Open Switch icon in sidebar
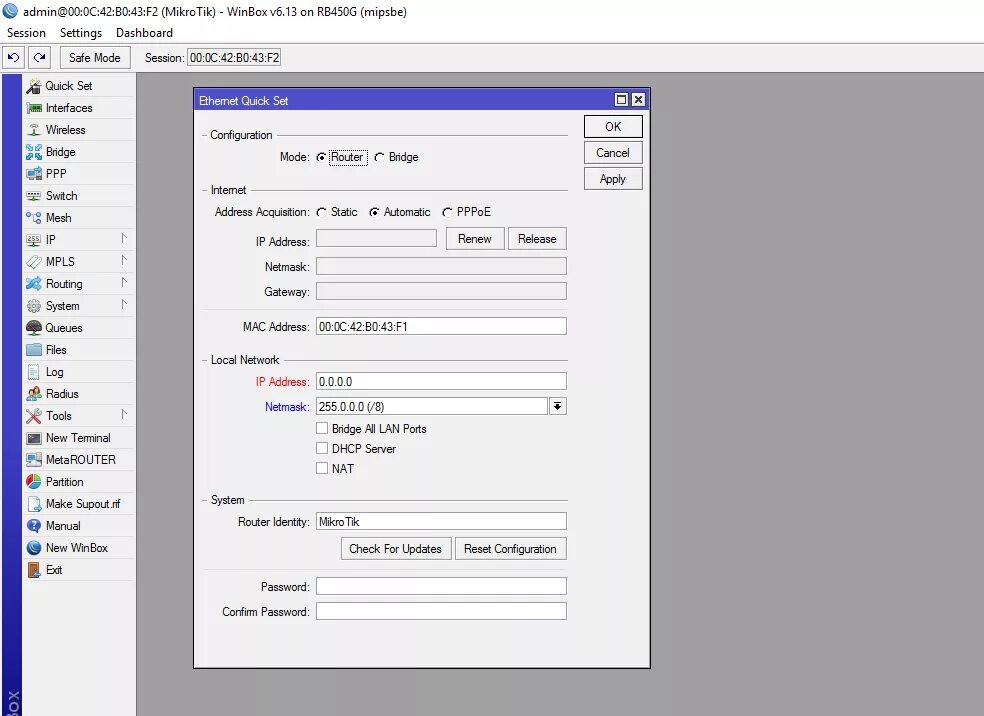Image resolution: width=984 pixels, height=716 pixels. click(33, 196)
